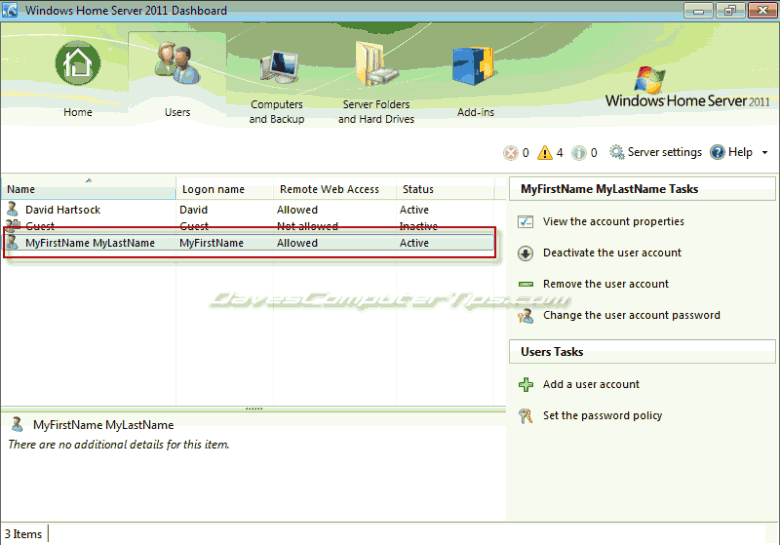780x545 pixels.
Task: Click the warning alerts triangle icon
Action: (545, 152)
